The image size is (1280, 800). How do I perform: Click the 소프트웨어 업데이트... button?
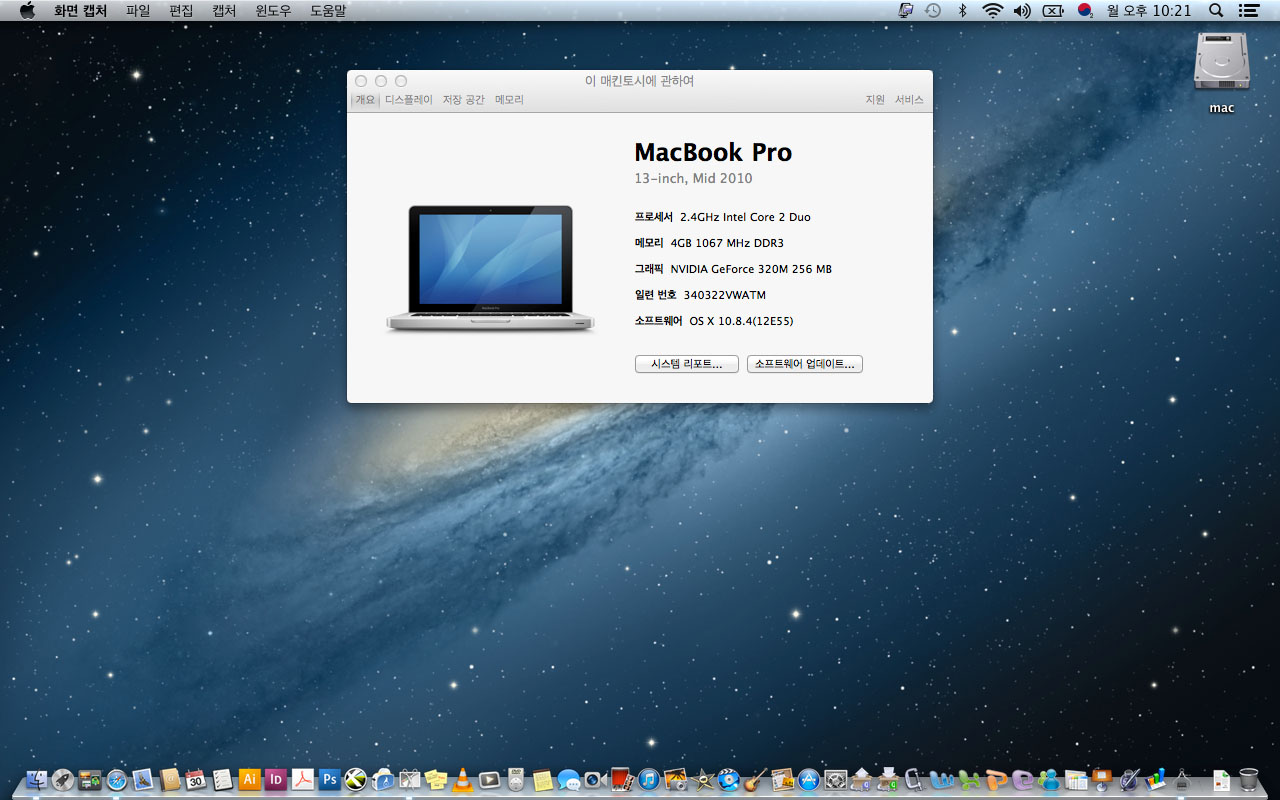point(804,364)
